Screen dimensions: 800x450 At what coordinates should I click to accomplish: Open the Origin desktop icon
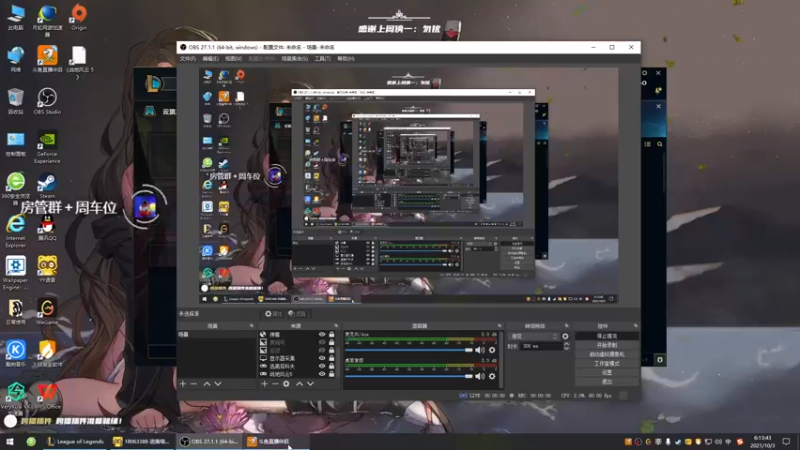79,17
